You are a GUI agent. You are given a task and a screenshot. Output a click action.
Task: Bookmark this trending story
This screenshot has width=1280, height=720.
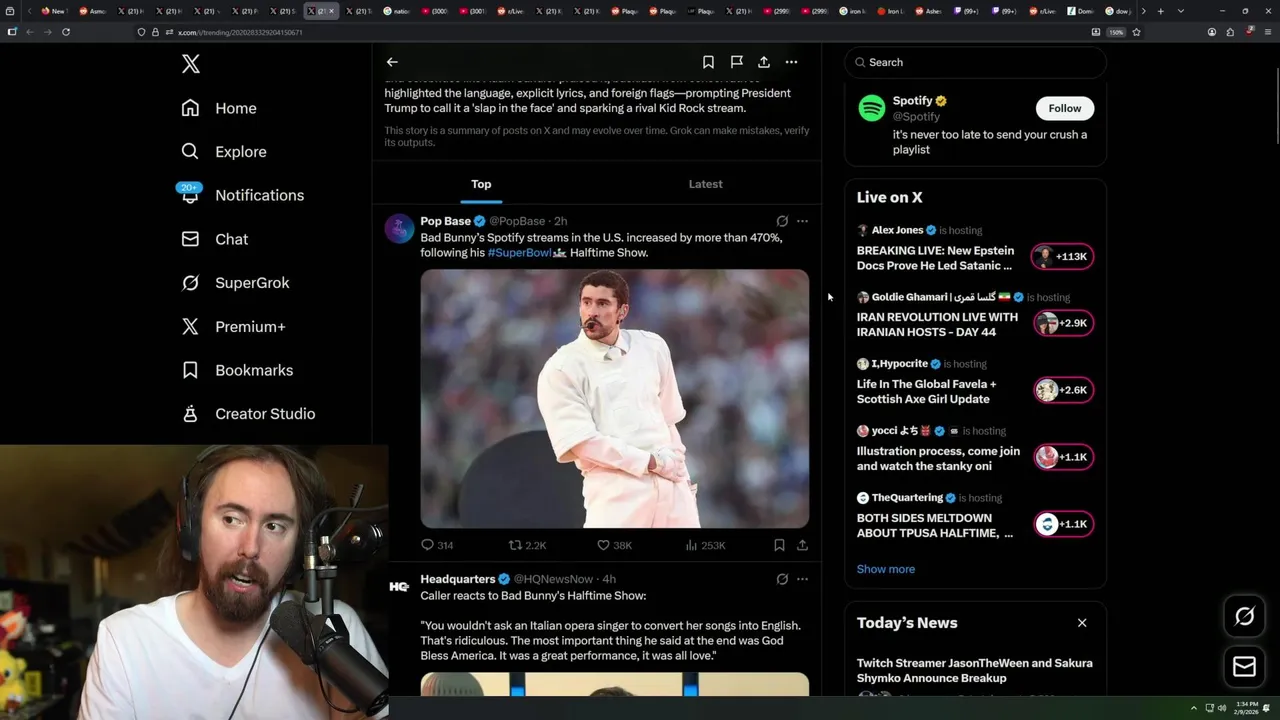pyautogui.click(x=708, y=62)
